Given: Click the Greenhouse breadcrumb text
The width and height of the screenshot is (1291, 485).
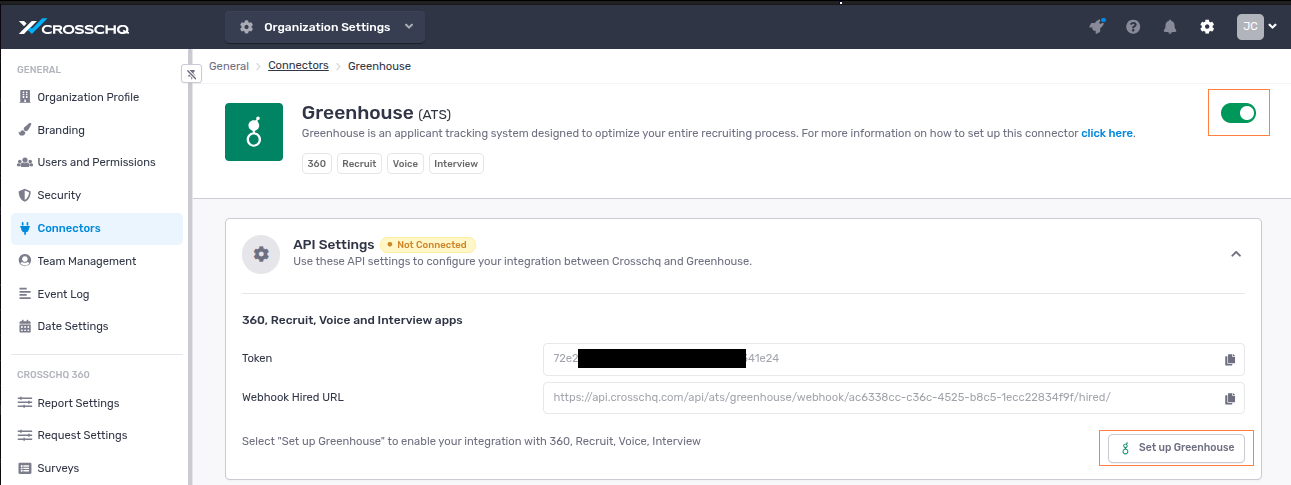Looking at the screenshot, I should tap(379, 66).
